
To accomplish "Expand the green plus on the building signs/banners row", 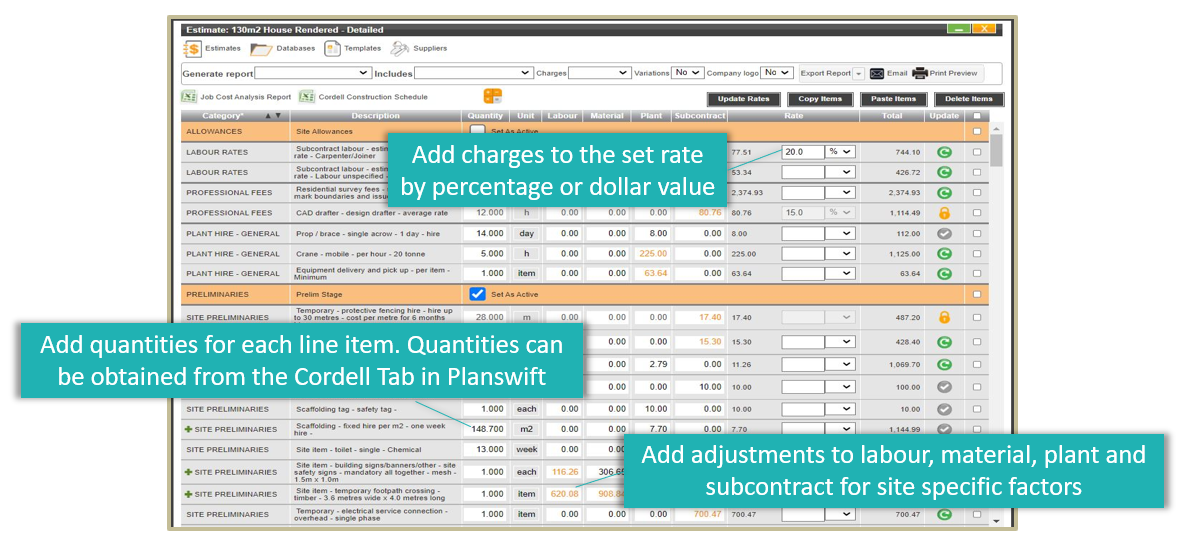I will (189, 472).
